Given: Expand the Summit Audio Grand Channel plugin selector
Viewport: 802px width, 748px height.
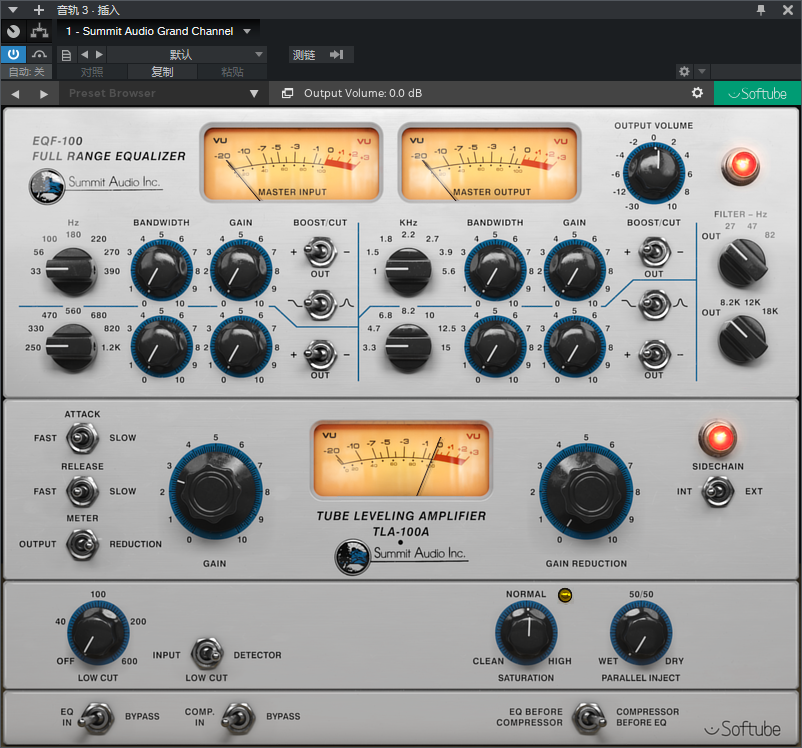Looking at the screenshot, I should (x=247, y=31).
